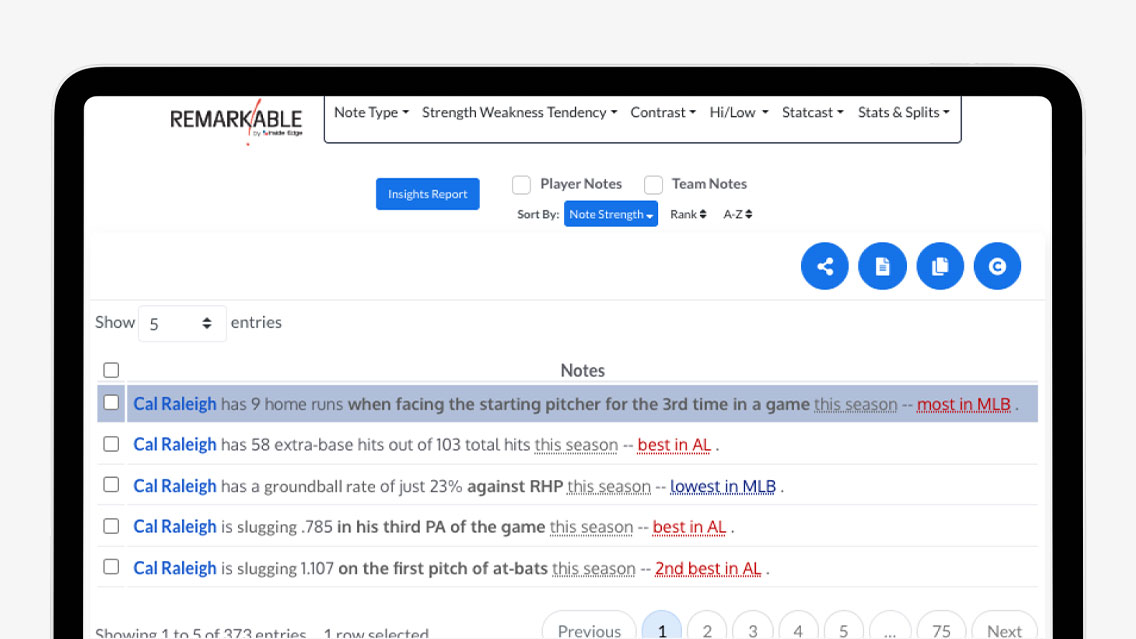Click the Insights Report button
1136x639 pixels.
point(428,194)
